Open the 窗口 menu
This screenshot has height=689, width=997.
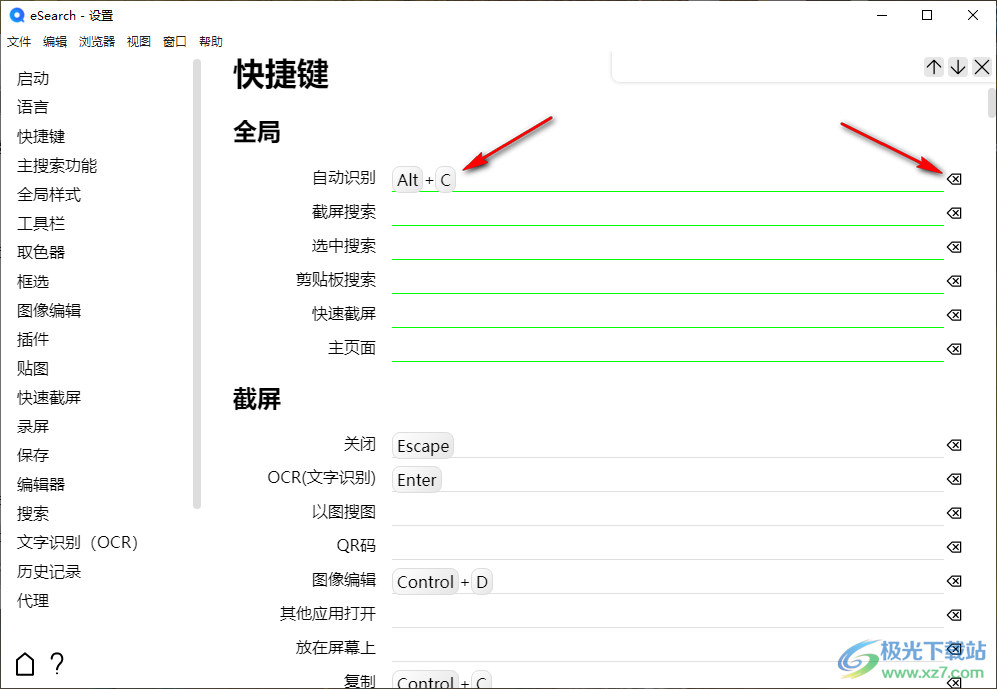175,42
